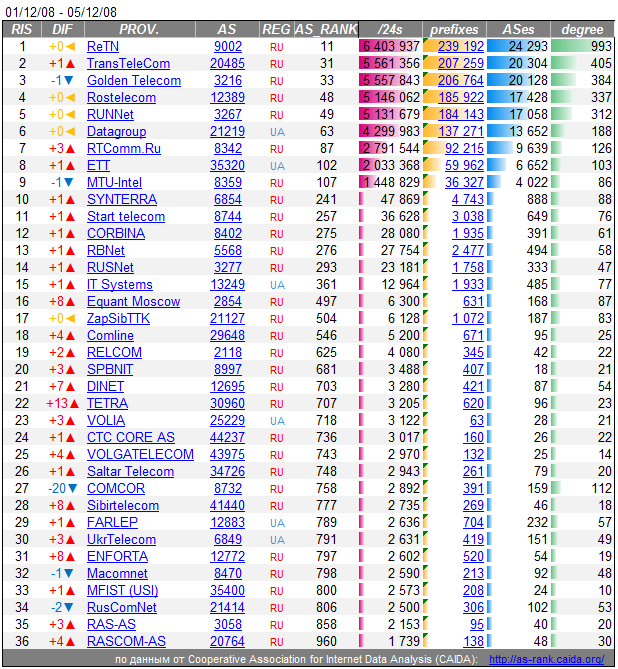
Task: Open the UkrTelecom provider link
Action: tap(122, 539)
